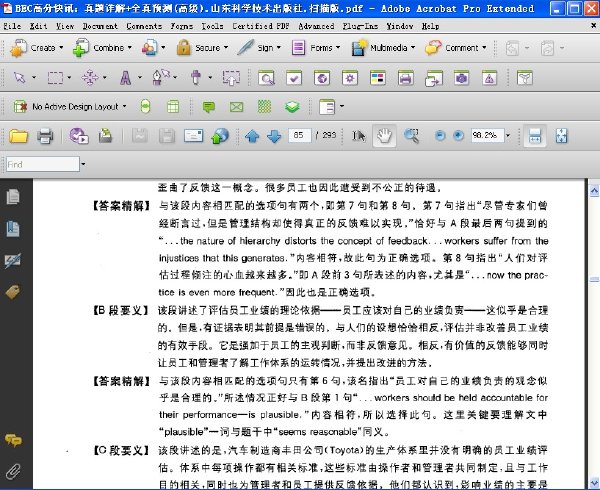Click the scrollbar down arrow

594,482
